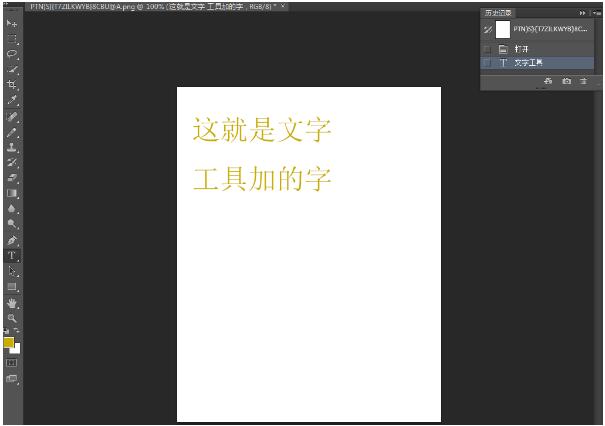Collapse the history panel with double-arrow icon
Screen dimensions: 605x426
click(x=582, y=13)
